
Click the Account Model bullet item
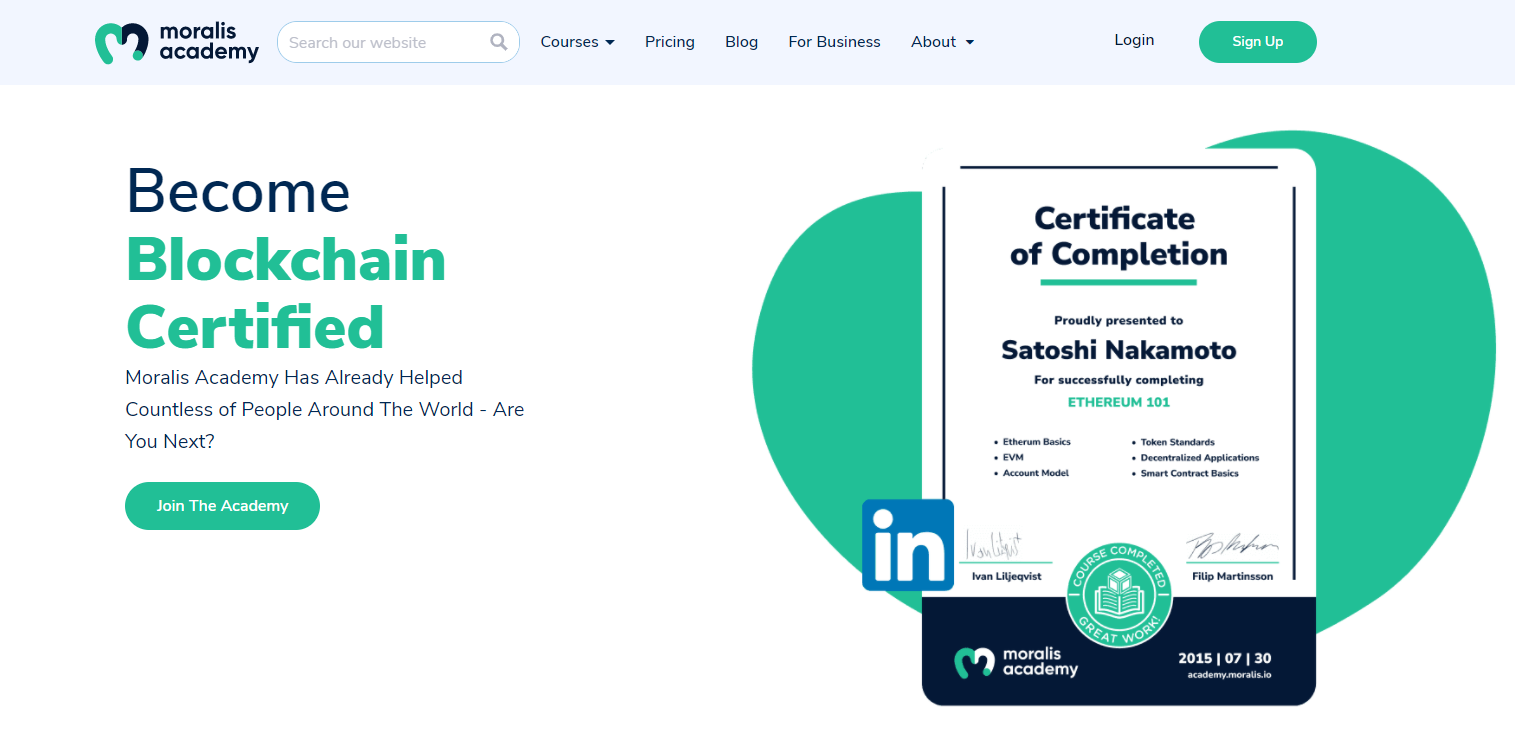[1036, 473]
